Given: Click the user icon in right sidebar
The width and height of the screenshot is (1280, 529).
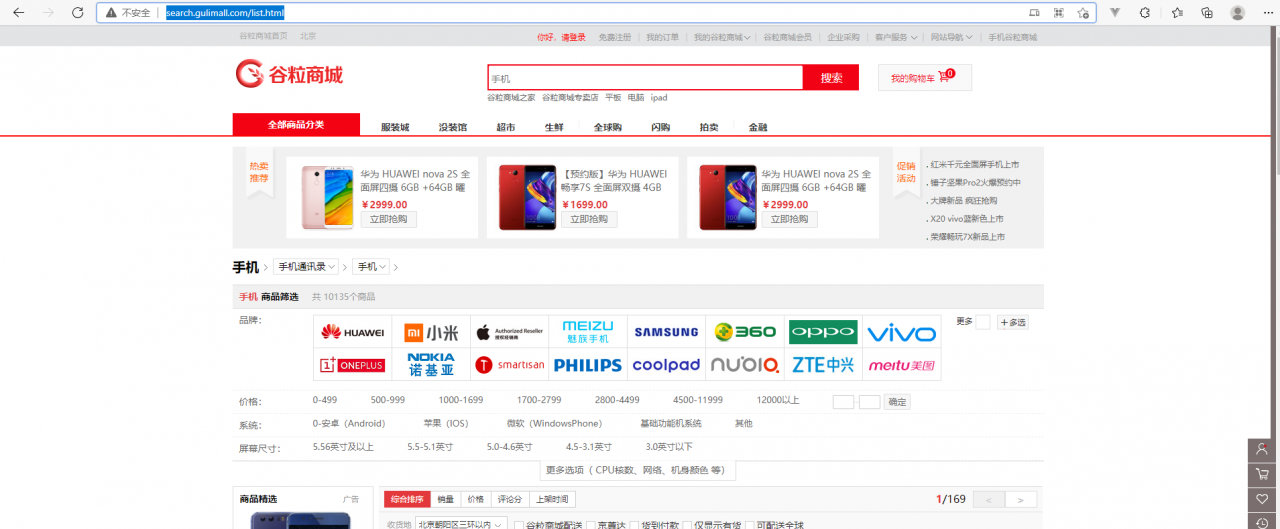Looking at the screenshot, I should [1263, 449].
